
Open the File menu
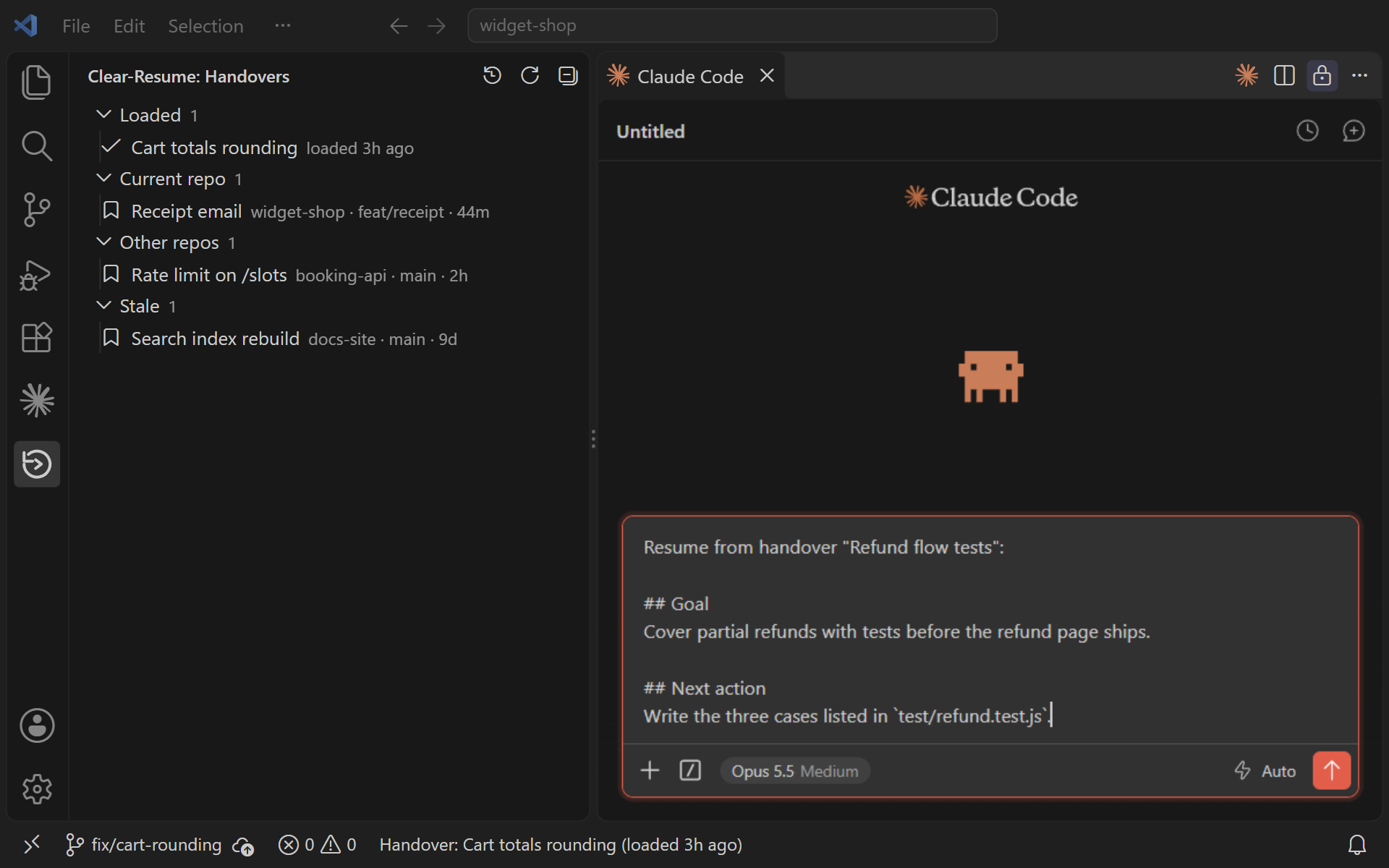click(x=76, y=26)
